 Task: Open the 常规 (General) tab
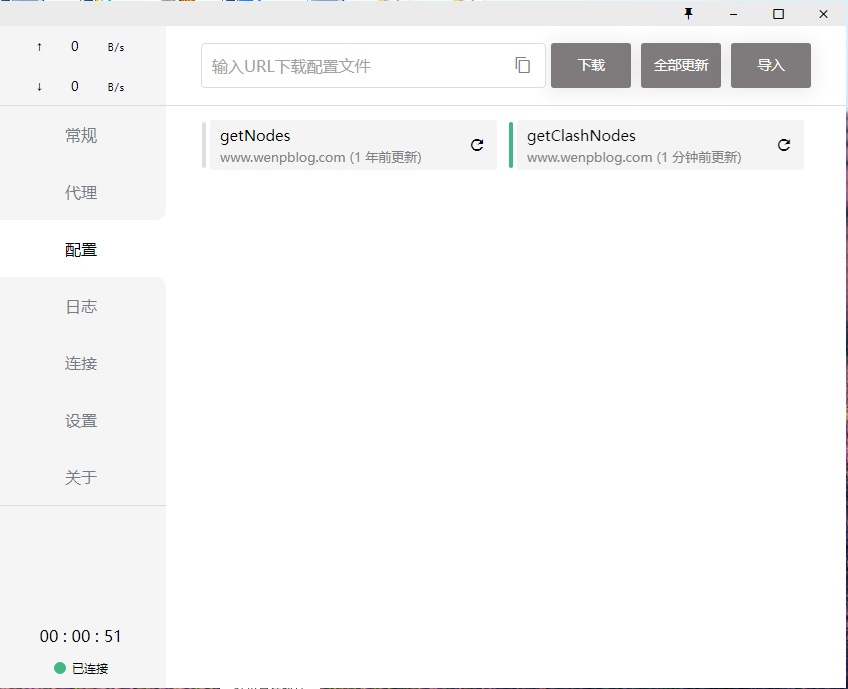pos(81,136)
